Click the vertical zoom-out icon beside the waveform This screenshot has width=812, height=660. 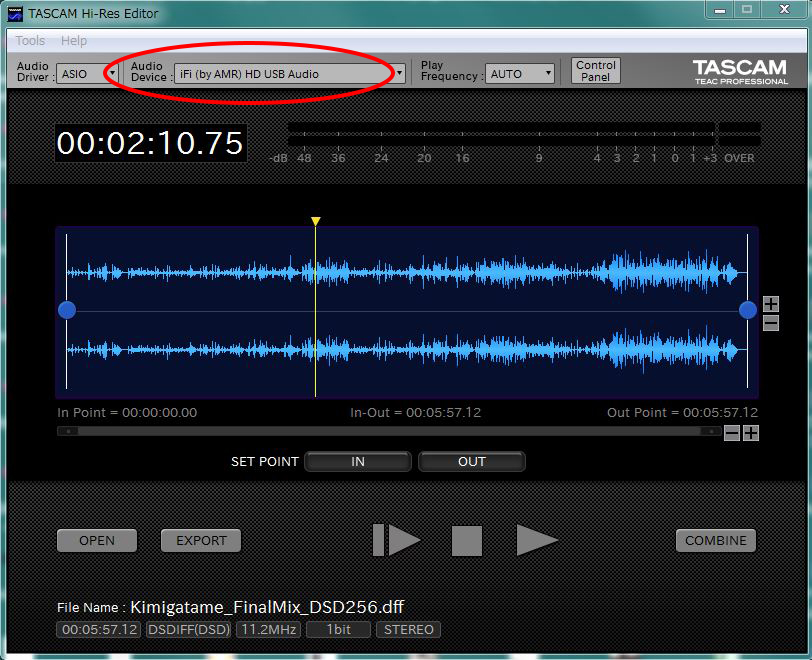click(771, 320)
